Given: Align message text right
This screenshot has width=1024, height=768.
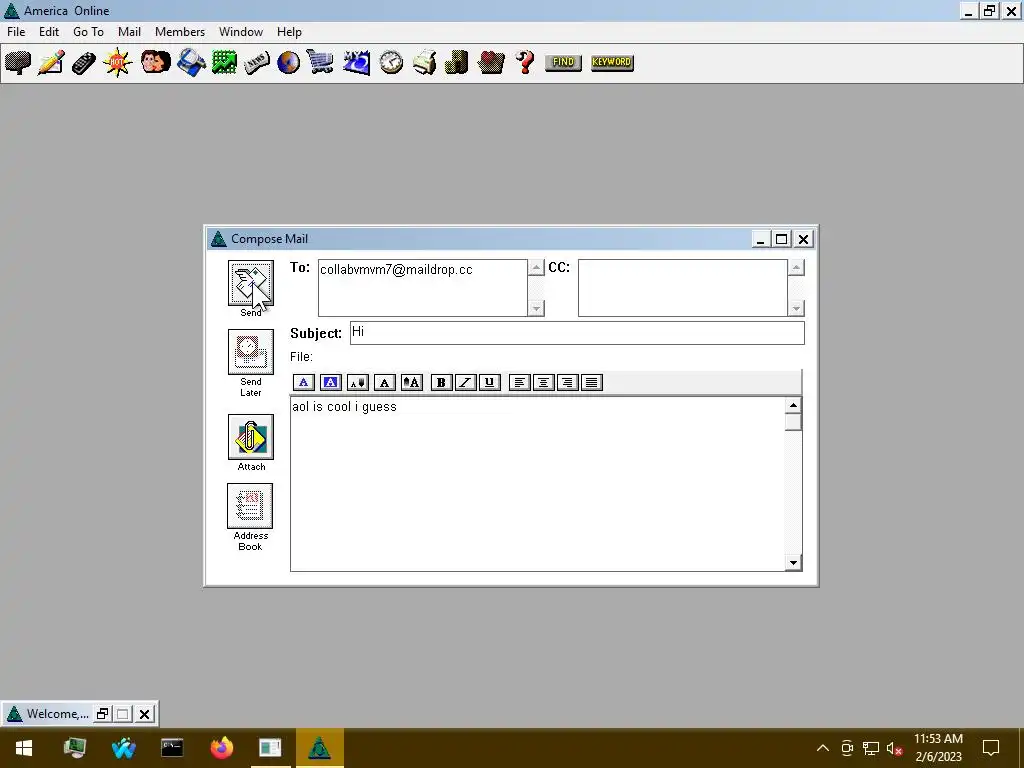Looking at the screenshot, I should [568, 383].
